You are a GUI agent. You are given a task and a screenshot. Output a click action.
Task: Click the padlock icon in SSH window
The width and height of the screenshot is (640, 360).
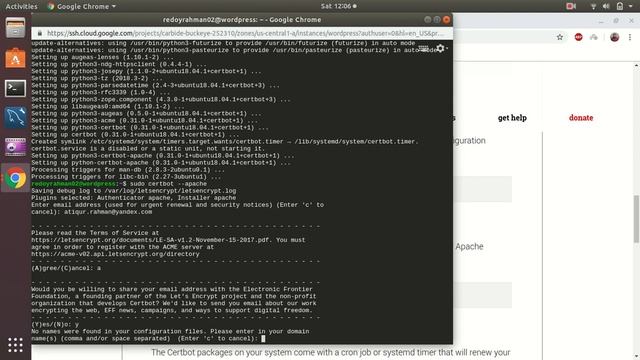point(40,33)
